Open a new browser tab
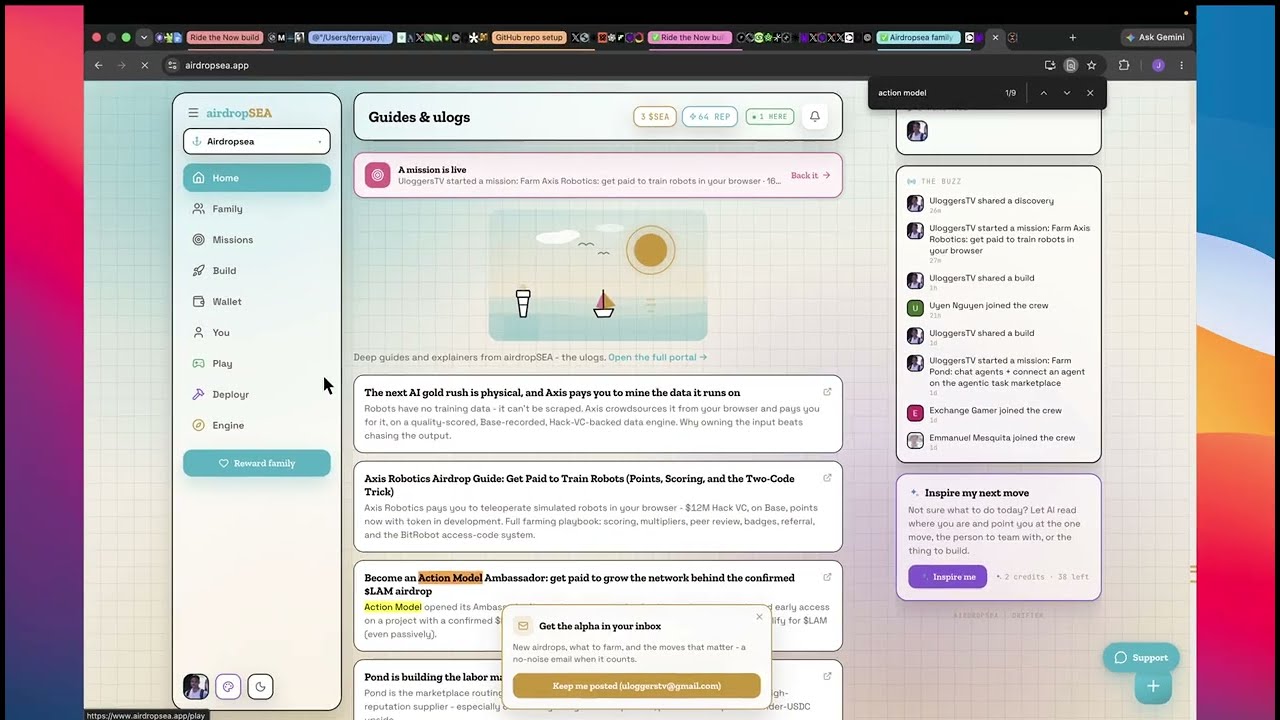Image resolution: width=1280 pixels, height=720 pixels. [x=1073, y=38]
